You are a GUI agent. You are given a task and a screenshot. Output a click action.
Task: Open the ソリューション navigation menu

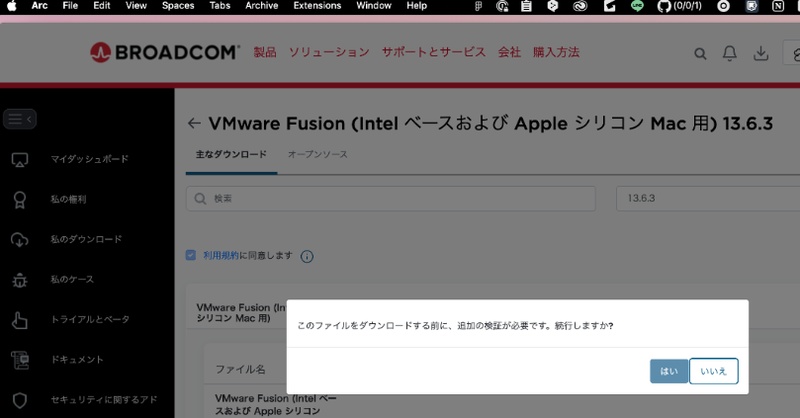coord(329,52)
